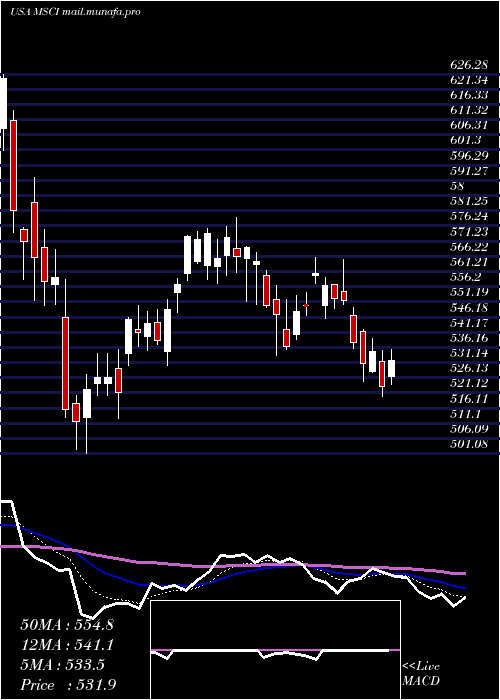Select the 591.27 price level label
Image resolution: width=500 pixels, height=700 pixels.
tap(469, 171)
